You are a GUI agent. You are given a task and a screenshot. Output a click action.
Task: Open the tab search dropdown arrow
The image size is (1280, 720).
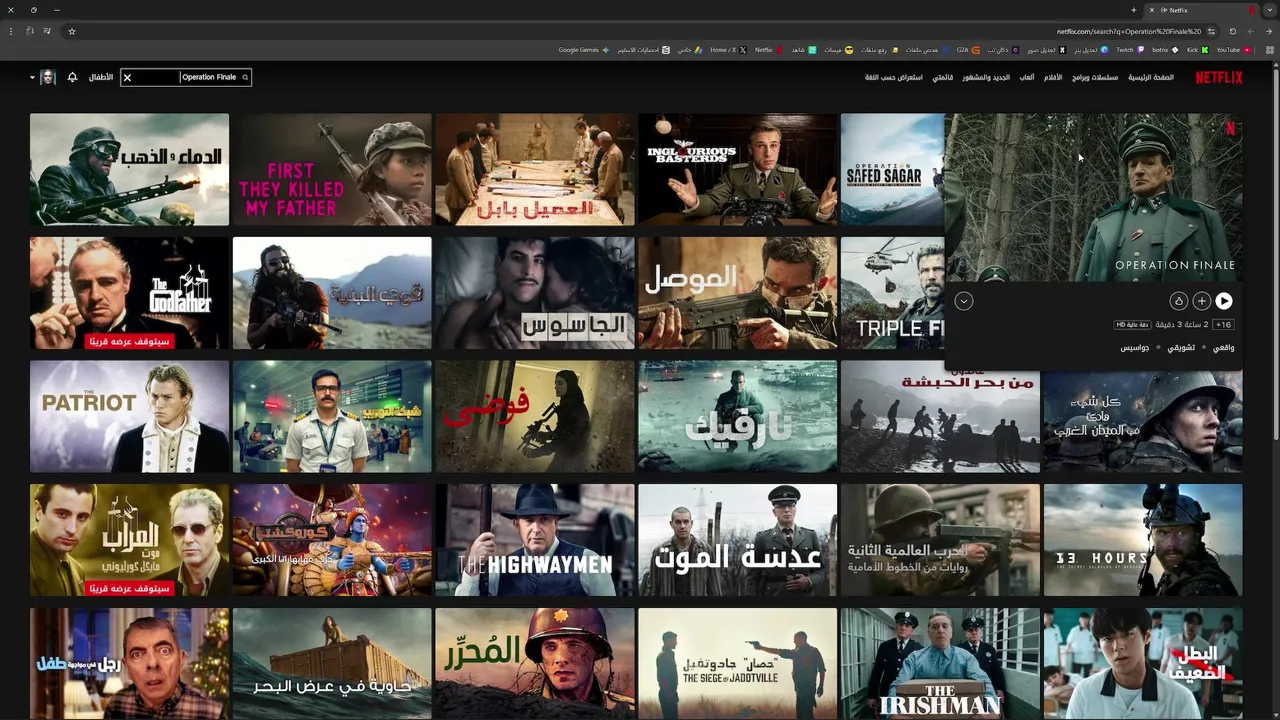[1269, 10]
